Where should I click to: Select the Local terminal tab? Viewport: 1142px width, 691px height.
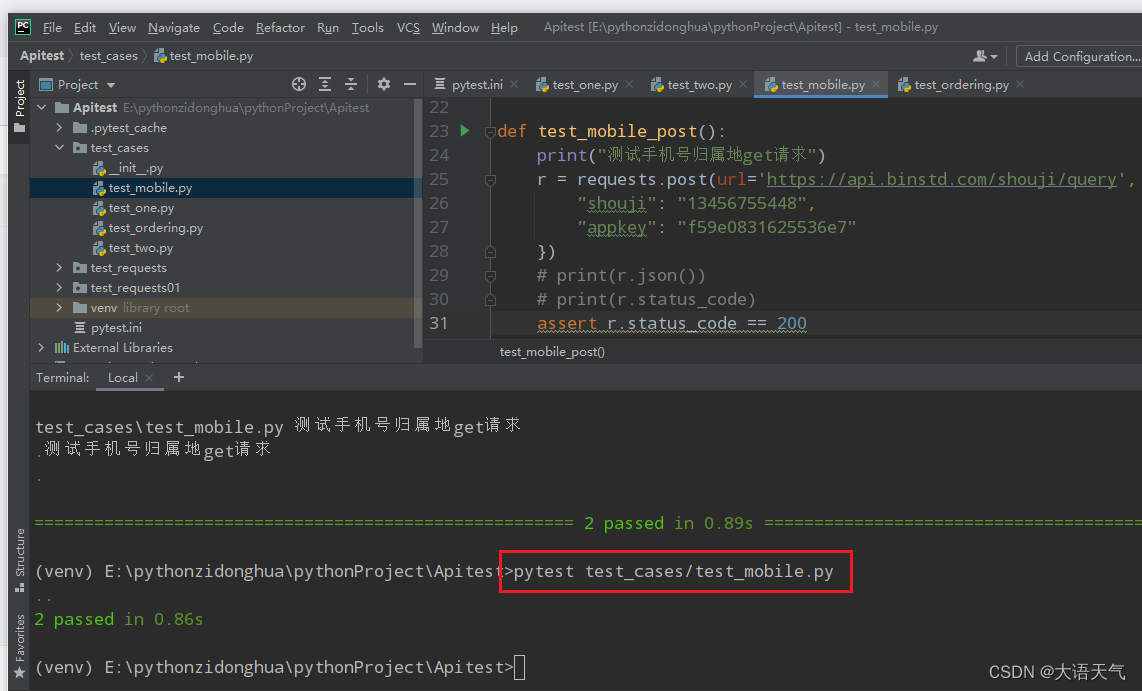pos(122,377)
